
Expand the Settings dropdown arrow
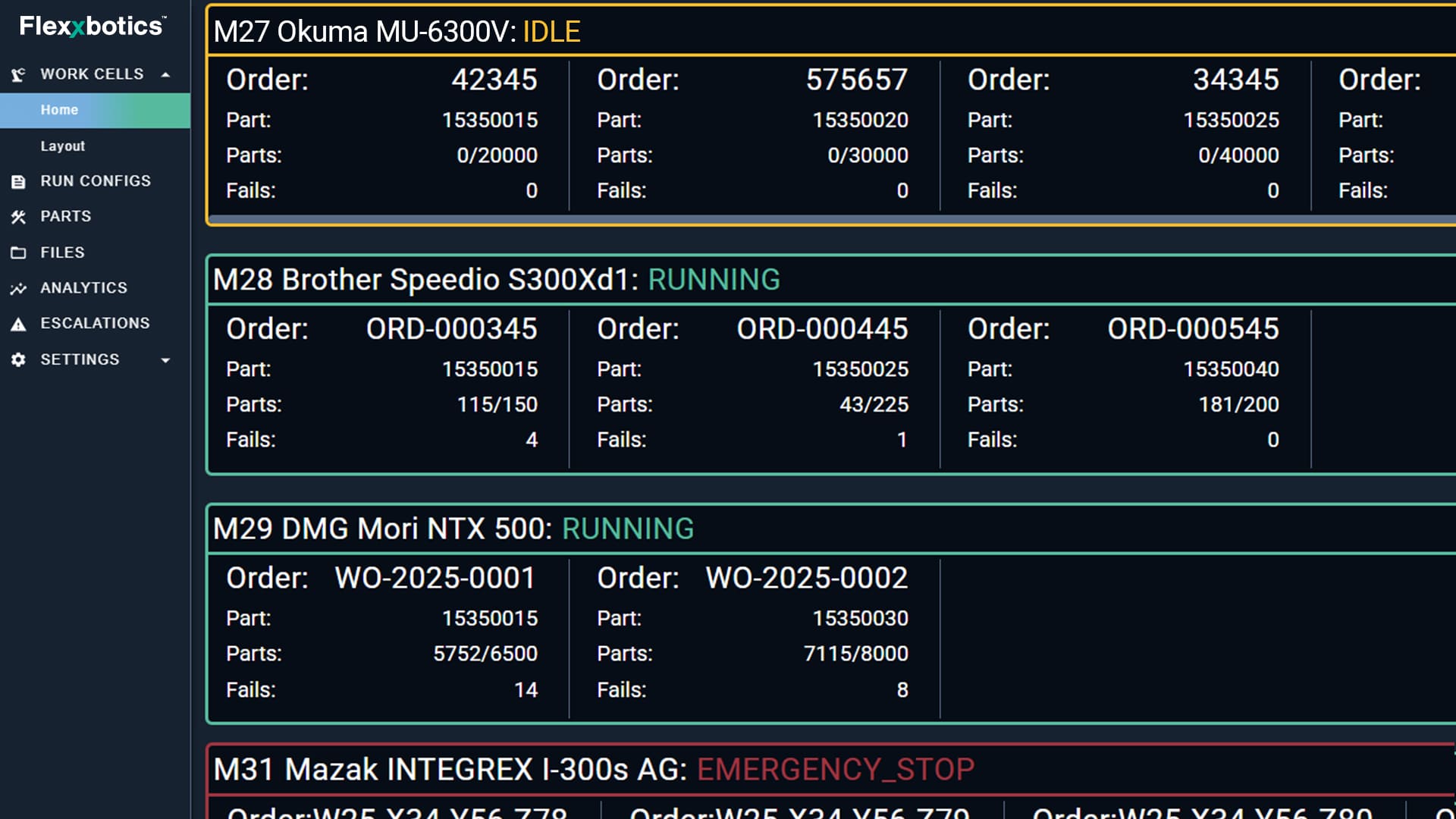[165, 360]
